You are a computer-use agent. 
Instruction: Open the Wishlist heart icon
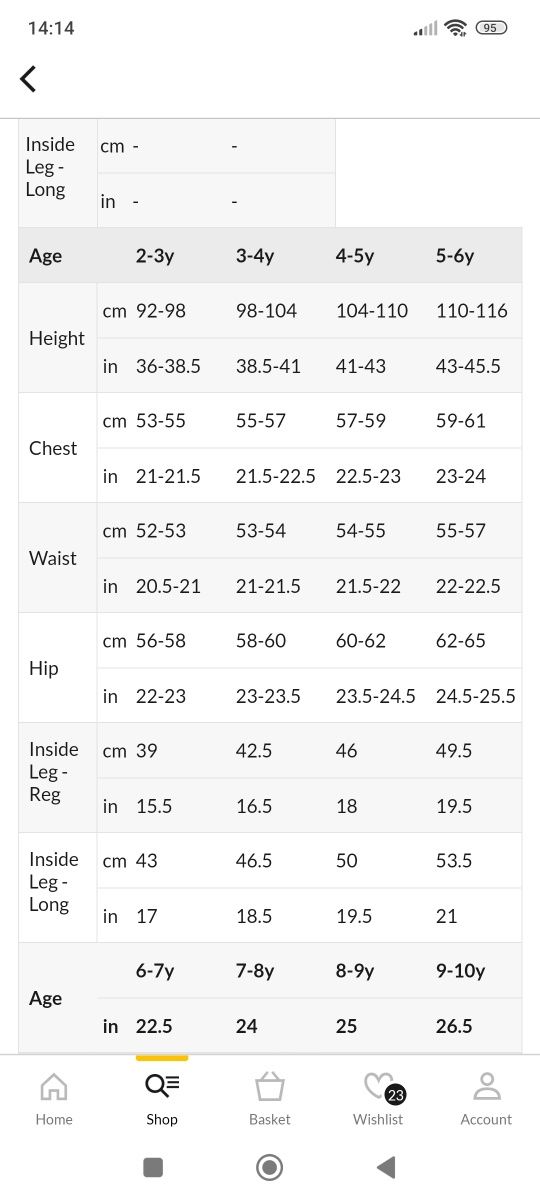click(x=378, y=1086)
